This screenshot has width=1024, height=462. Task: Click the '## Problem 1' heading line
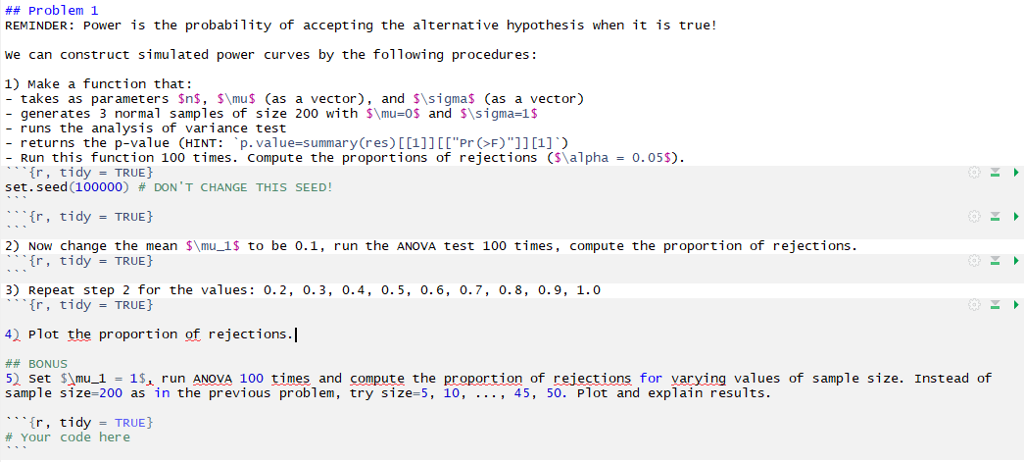[48, 9]
